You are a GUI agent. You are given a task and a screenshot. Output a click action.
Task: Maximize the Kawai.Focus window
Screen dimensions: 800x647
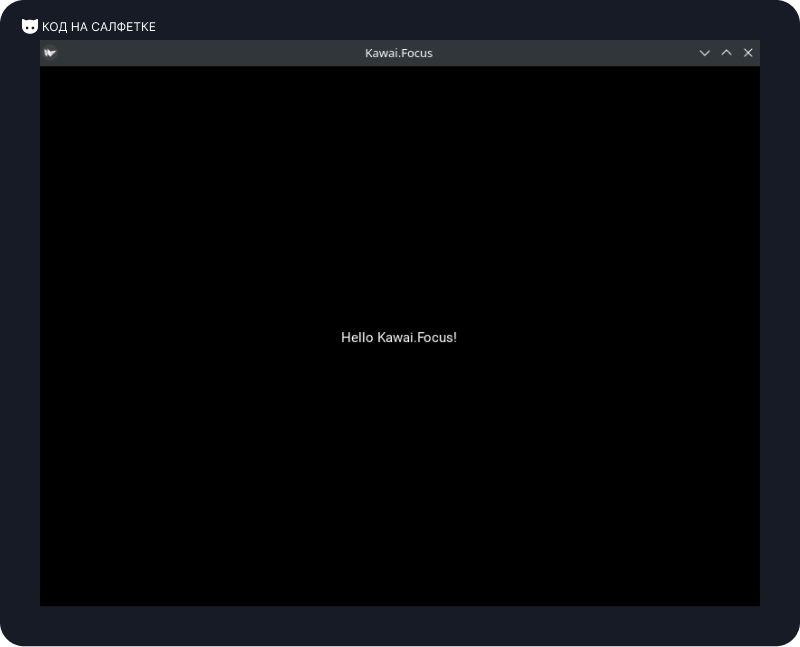[x=727, y=53]
